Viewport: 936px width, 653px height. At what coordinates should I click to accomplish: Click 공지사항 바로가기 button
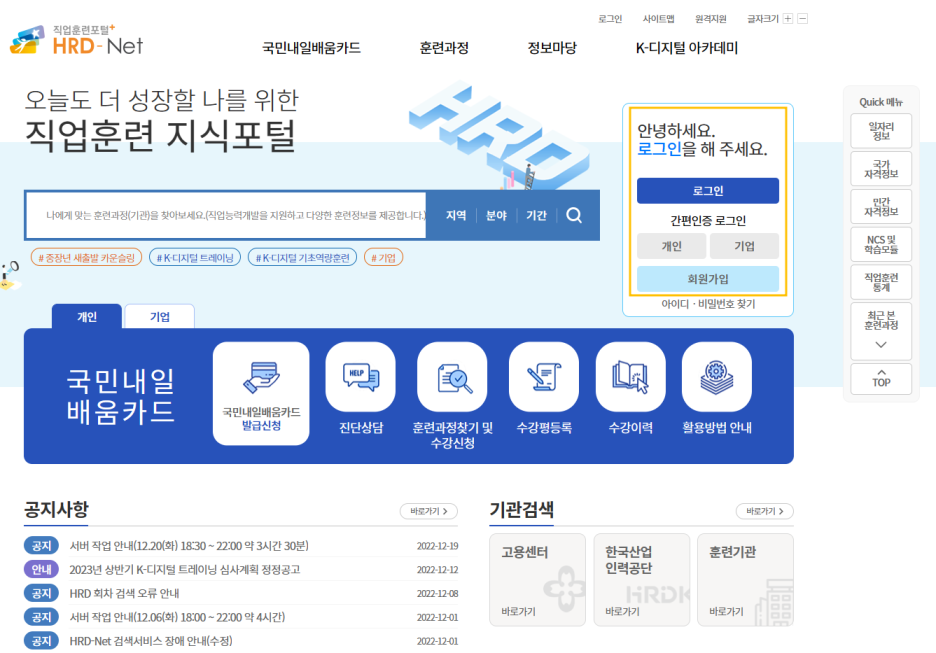429,511
